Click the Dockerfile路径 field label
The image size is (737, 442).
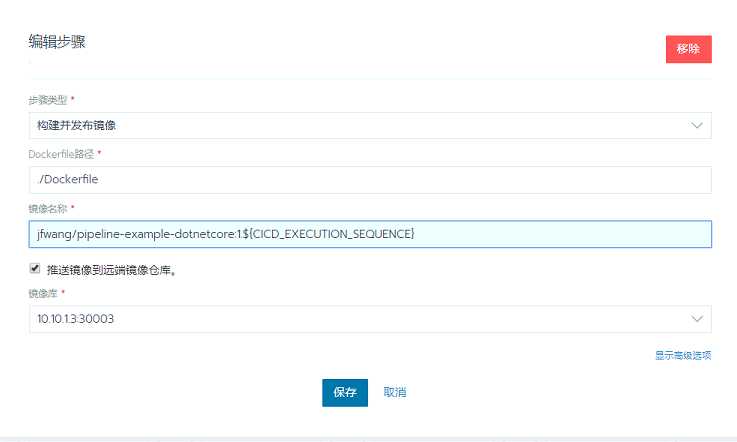[61, 154]
